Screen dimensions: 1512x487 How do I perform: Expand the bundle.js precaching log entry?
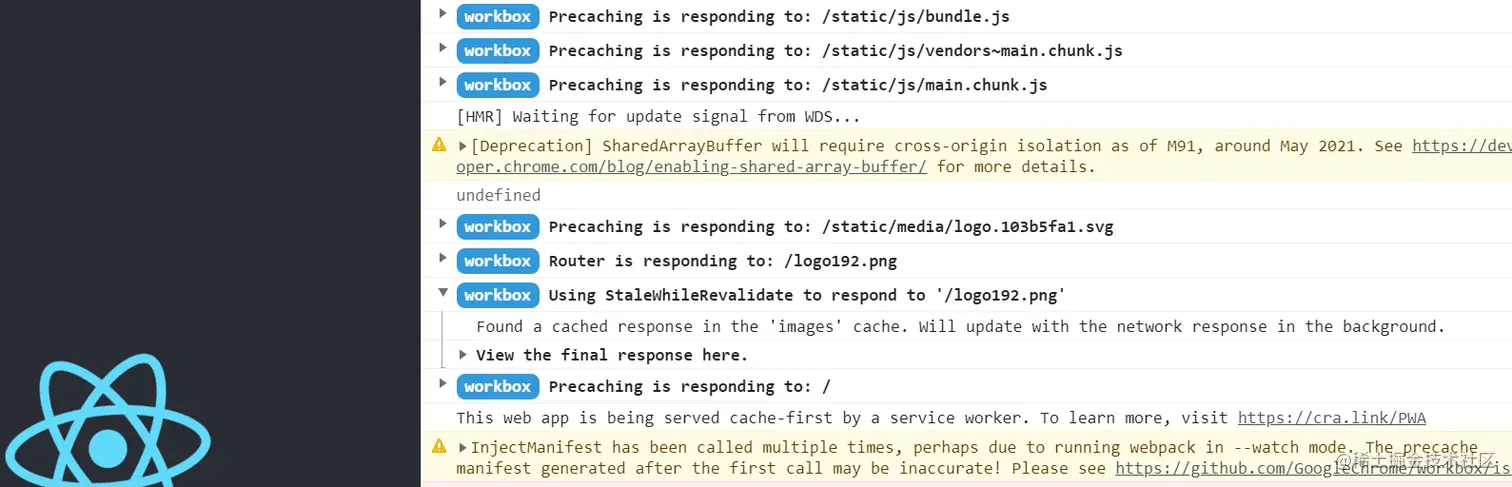click(x=442, y=13)
